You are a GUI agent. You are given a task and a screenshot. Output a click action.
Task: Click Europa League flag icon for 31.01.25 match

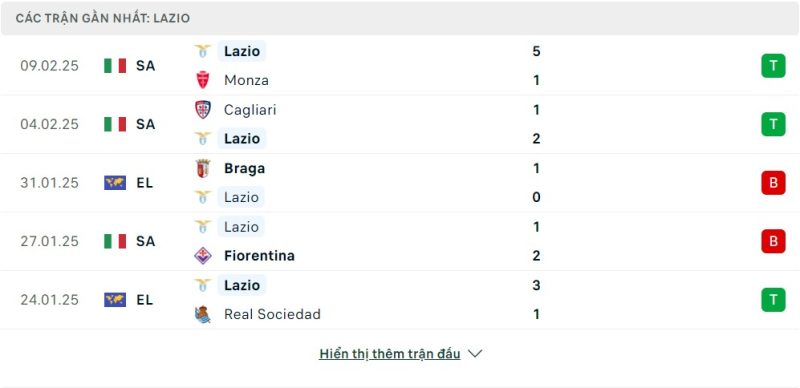click(x=115, y=183)
